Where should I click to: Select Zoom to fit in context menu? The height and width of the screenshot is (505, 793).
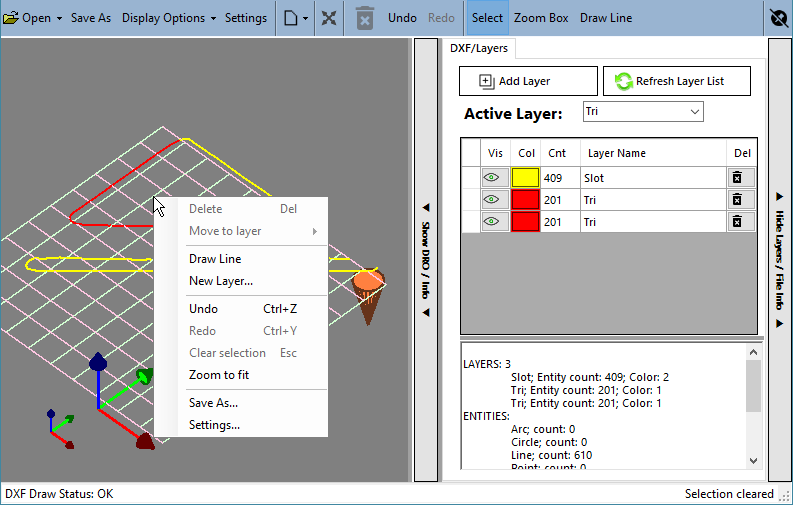point(241,375)
